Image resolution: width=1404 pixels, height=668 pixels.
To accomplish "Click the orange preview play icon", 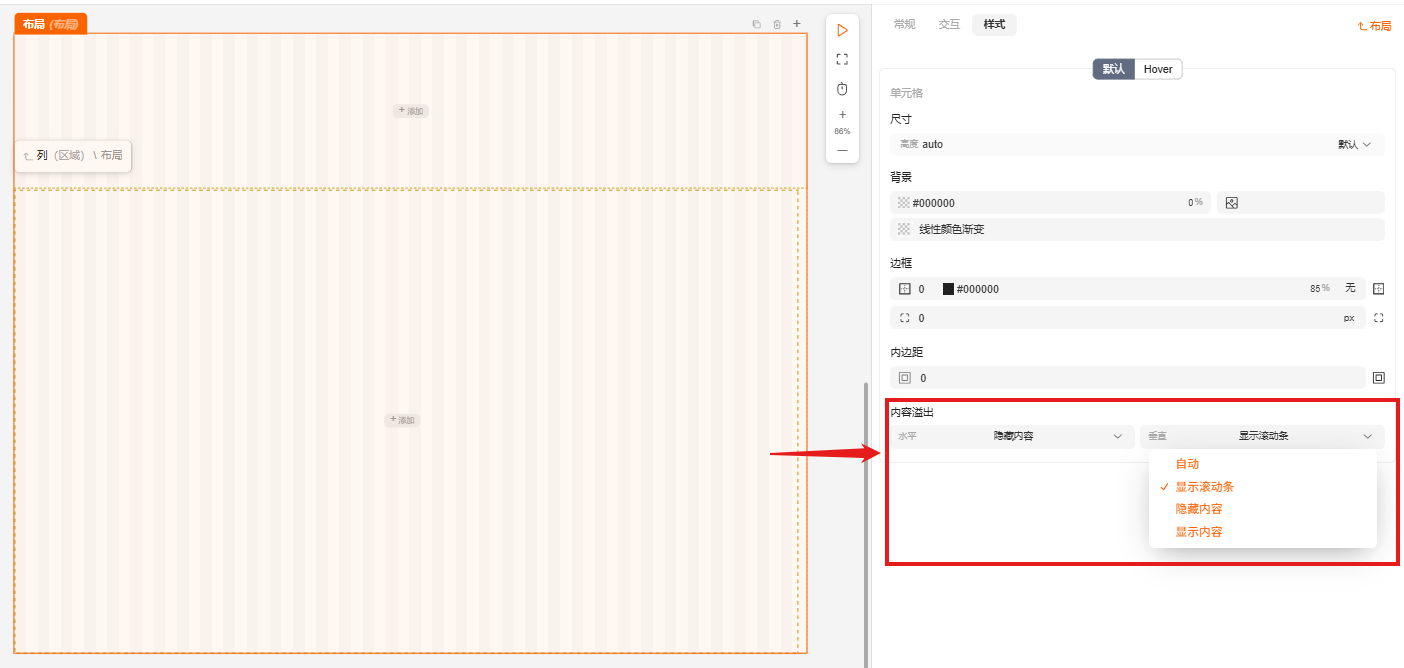I will [842, 31].
